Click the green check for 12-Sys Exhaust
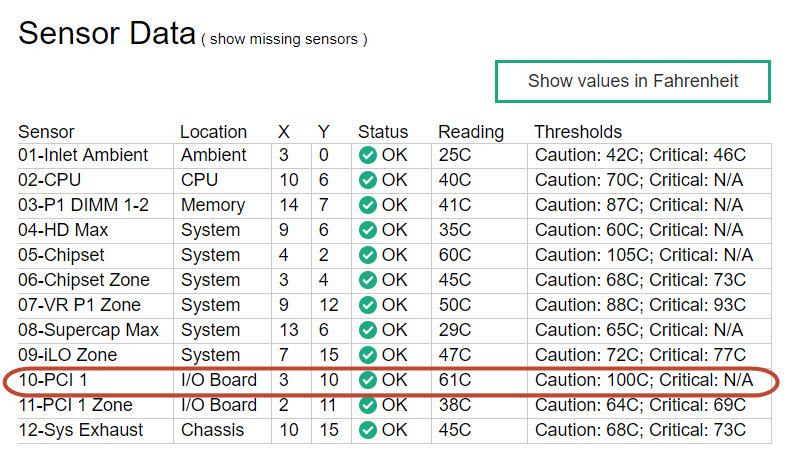Image resolution: width=789 pixels, height=463 pixels. (x=367, y=431)
